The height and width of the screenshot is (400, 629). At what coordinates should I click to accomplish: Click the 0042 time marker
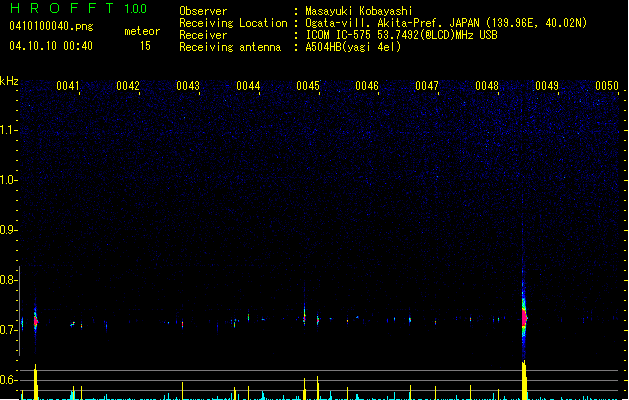(128, 86)
